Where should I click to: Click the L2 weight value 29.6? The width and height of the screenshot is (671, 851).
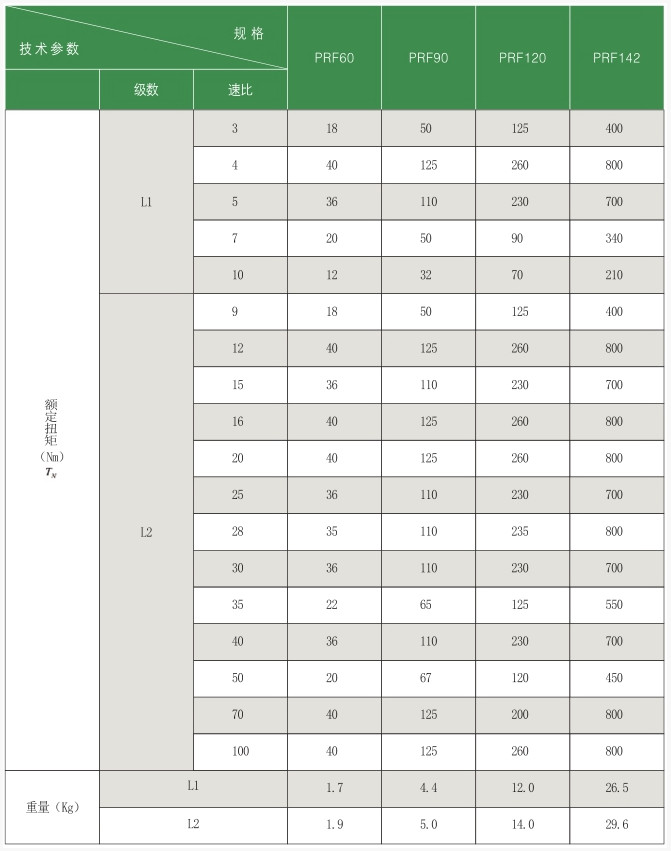click(x=616, y=825)
